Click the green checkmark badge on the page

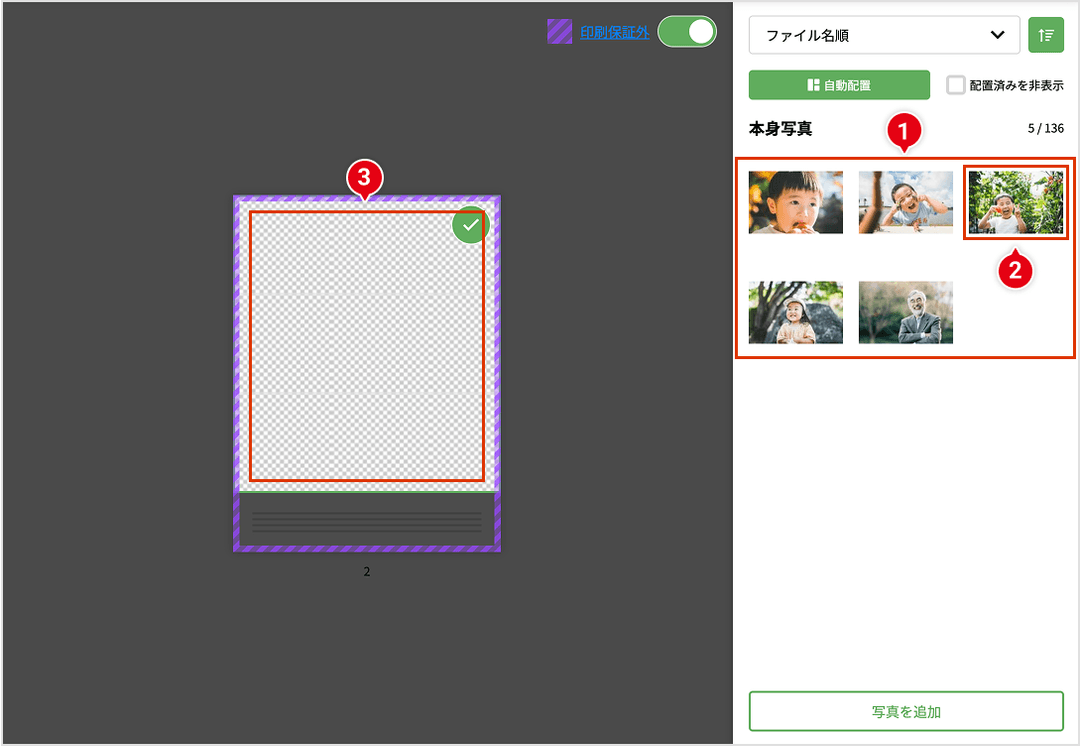coord(470,226)
